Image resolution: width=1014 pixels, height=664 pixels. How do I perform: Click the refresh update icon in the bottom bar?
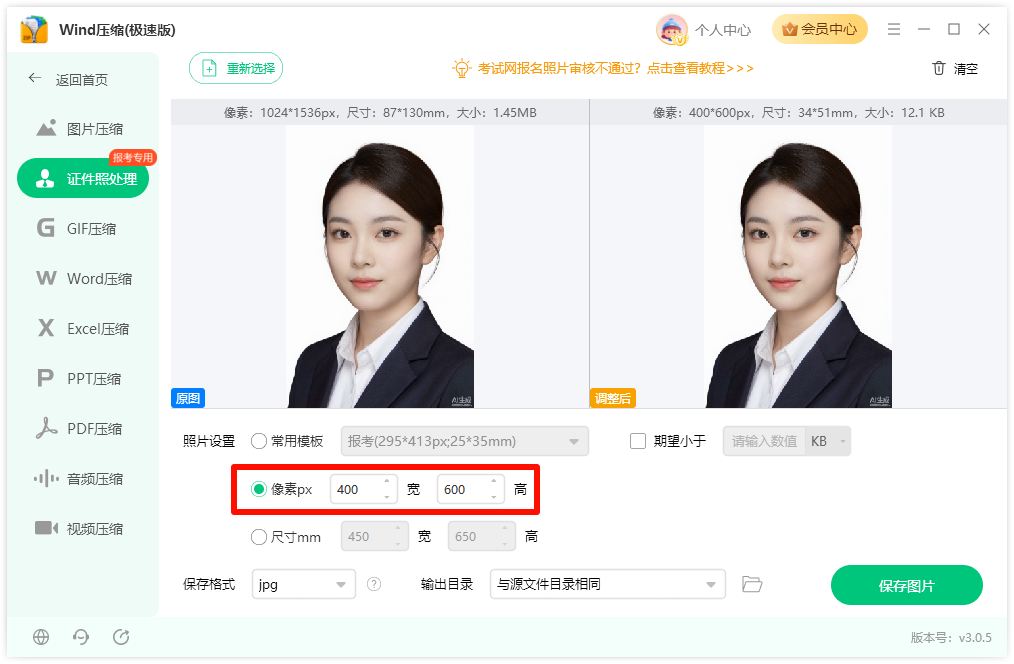pos(121,637)
